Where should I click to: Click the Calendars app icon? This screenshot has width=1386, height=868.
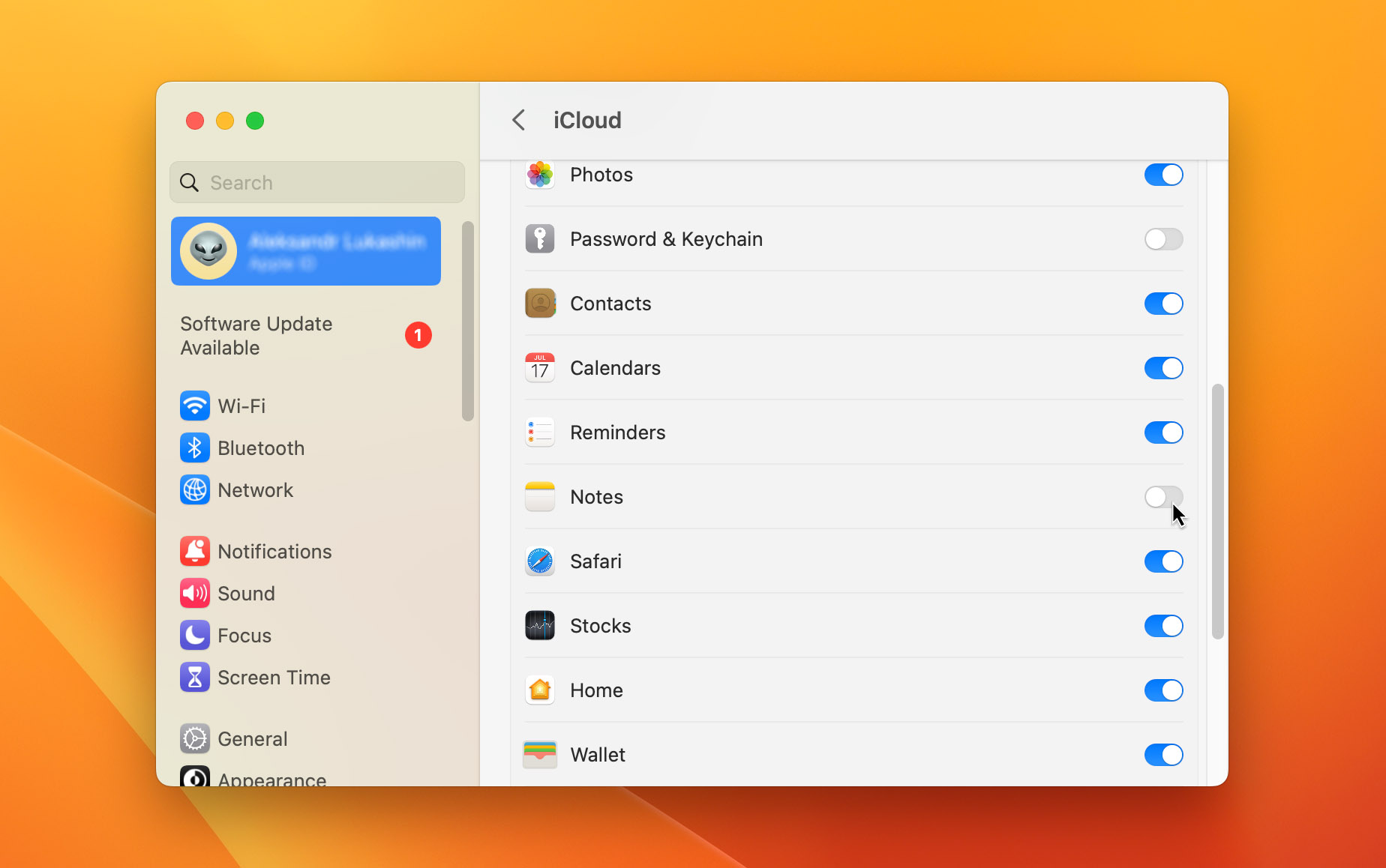(x=540, y=368)
